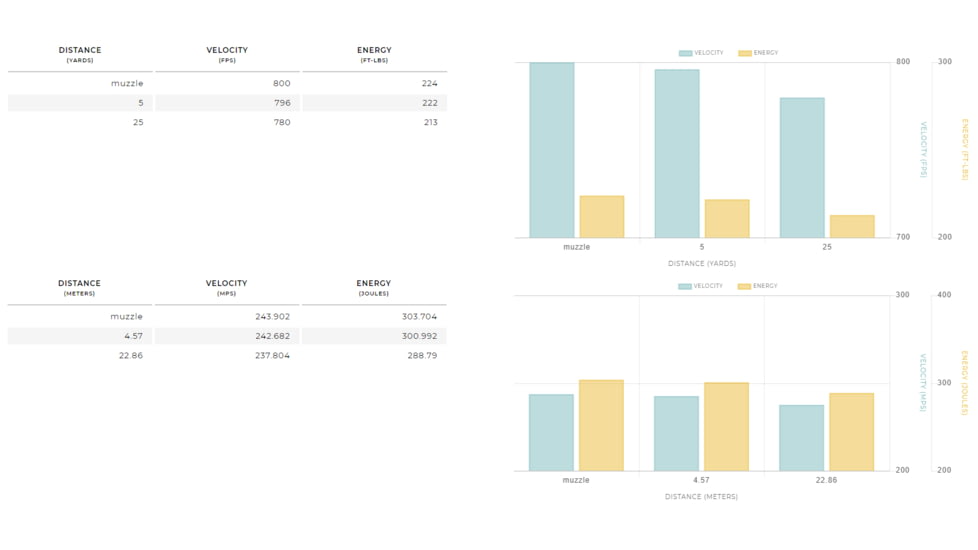Click the Velocity (FPS) column header
The width and height of the screenshot is (978, 550).
point(227,54)
